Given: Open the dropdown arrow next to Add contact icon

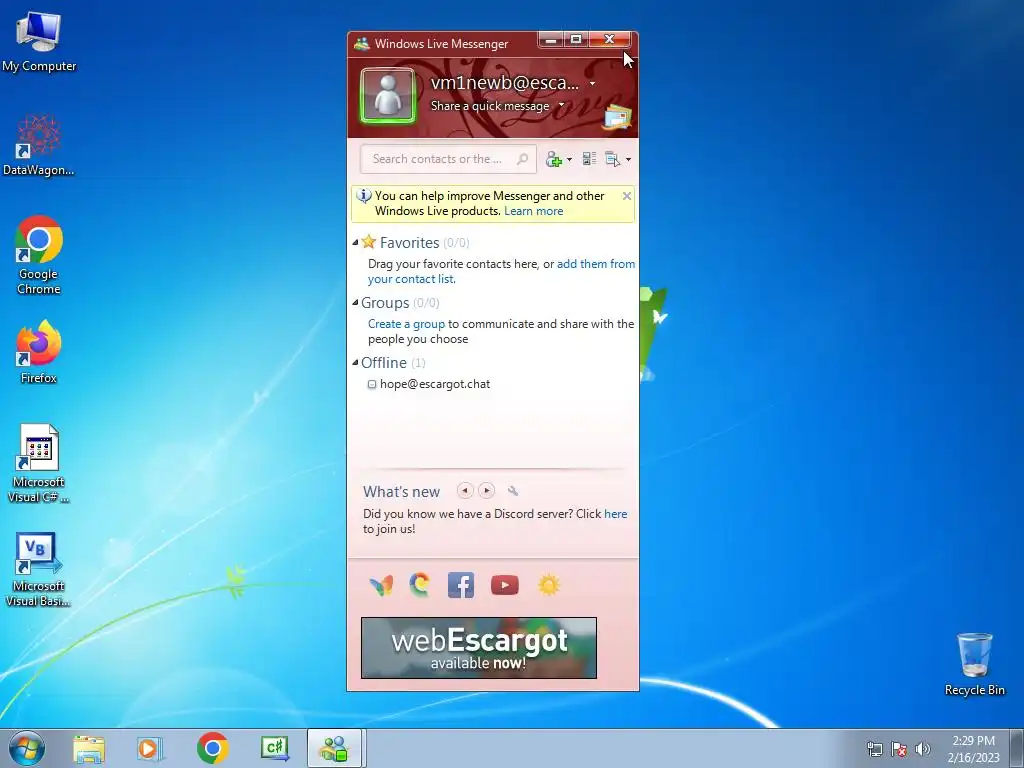Looking at the screenshot, I should click(569, 159).
